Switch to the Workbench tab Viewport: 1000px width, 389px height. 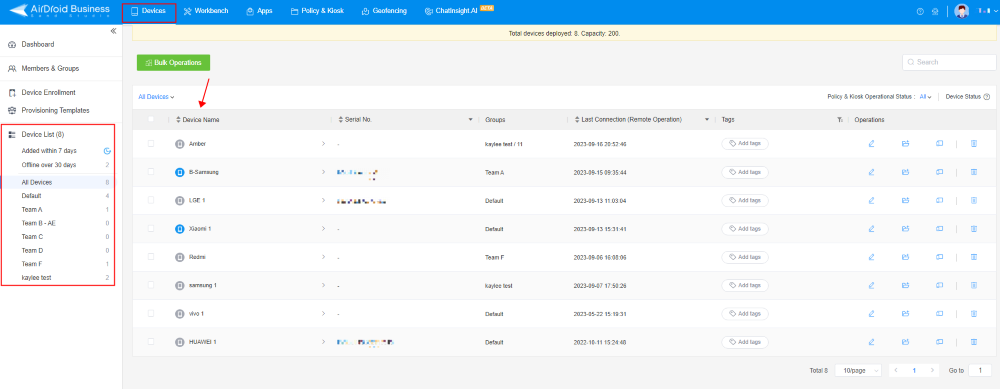(x=206, y=11)
